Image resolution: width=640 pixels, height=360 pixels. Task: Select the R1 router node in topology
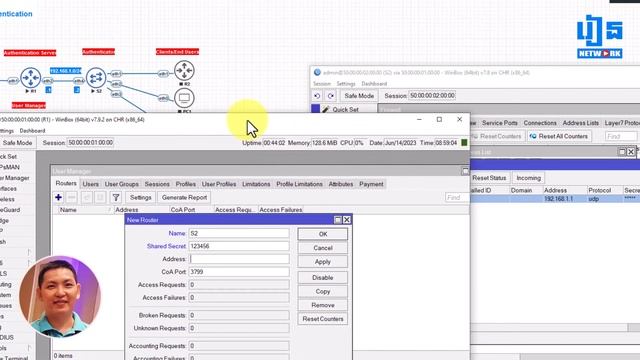click(x=31, y=78)
